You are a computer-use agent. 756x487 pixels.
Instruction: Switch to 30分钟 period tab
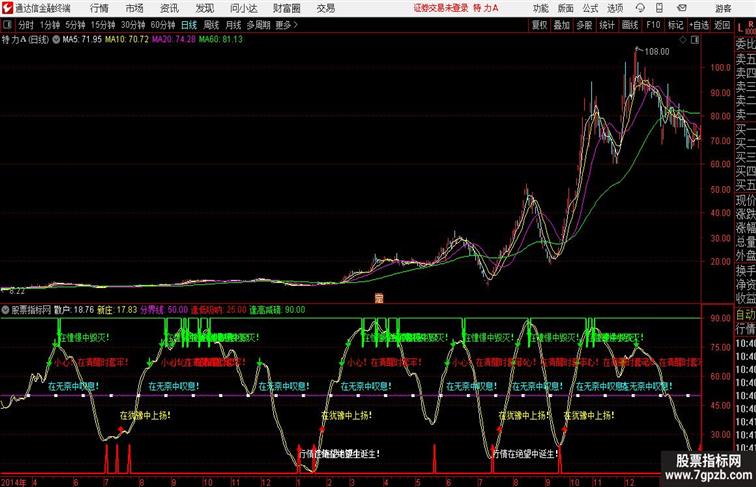pos(133,25)
